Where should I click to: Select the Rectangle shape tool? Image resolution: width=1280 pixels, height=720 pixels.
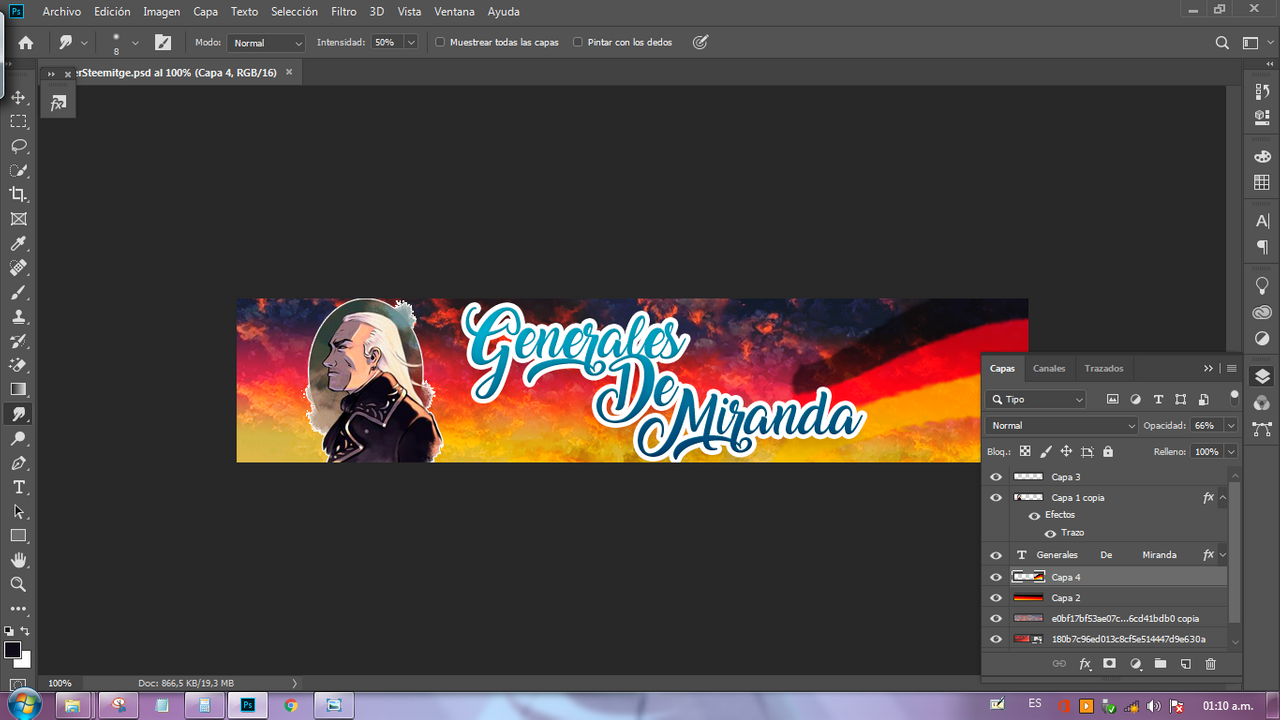point(18,536)
